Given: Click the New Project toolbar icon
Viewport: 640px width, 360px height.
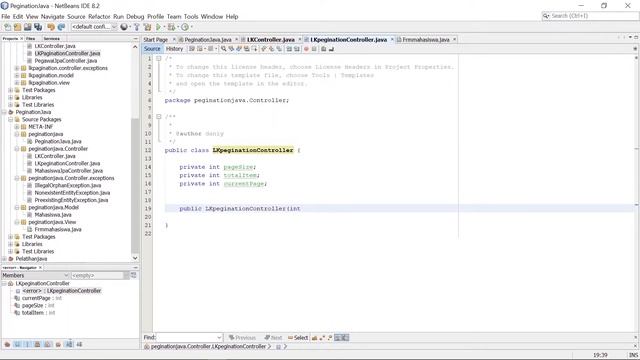Looking at the screenshot, I should tap(18, 27).
